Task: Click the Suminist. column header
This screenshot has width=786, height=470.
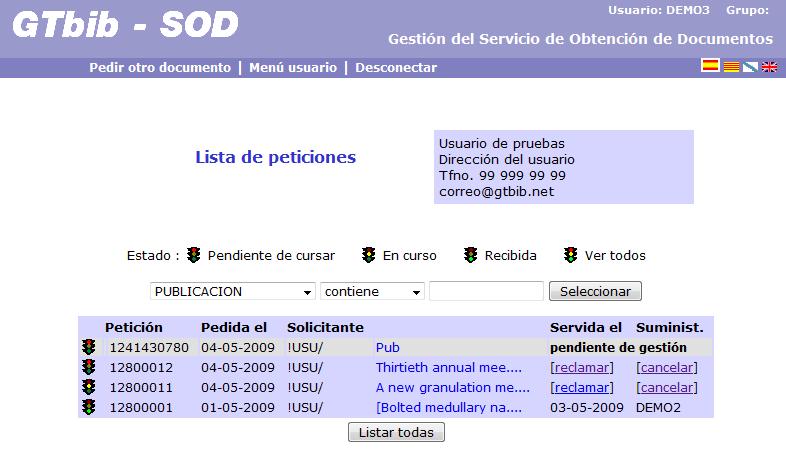Action: pos(670,327)
